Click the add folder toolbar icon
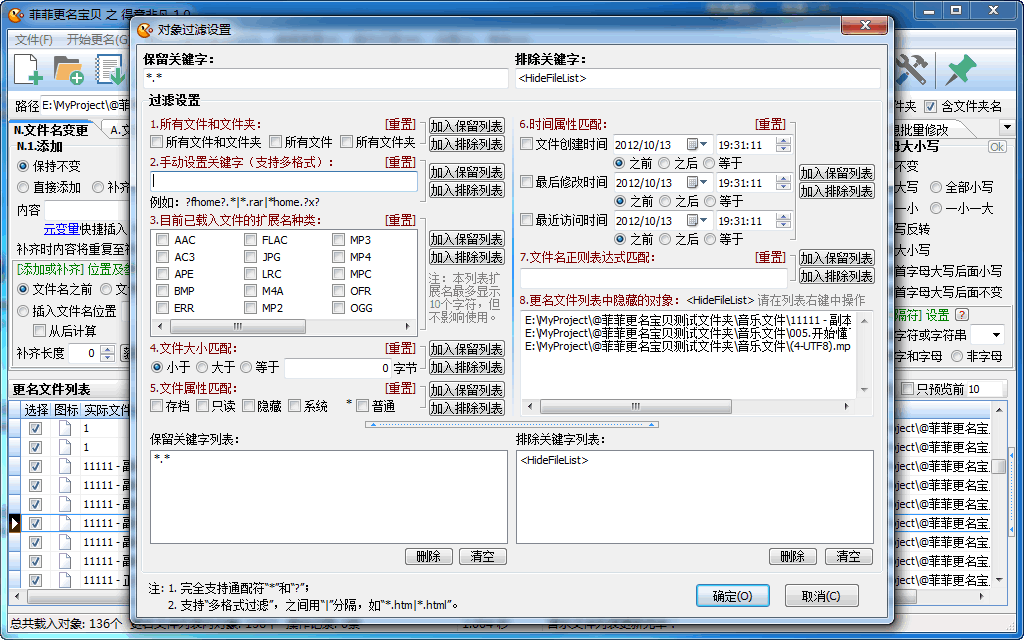The width and height of the screenshot is (1024, 640). [x=68, y=69]
